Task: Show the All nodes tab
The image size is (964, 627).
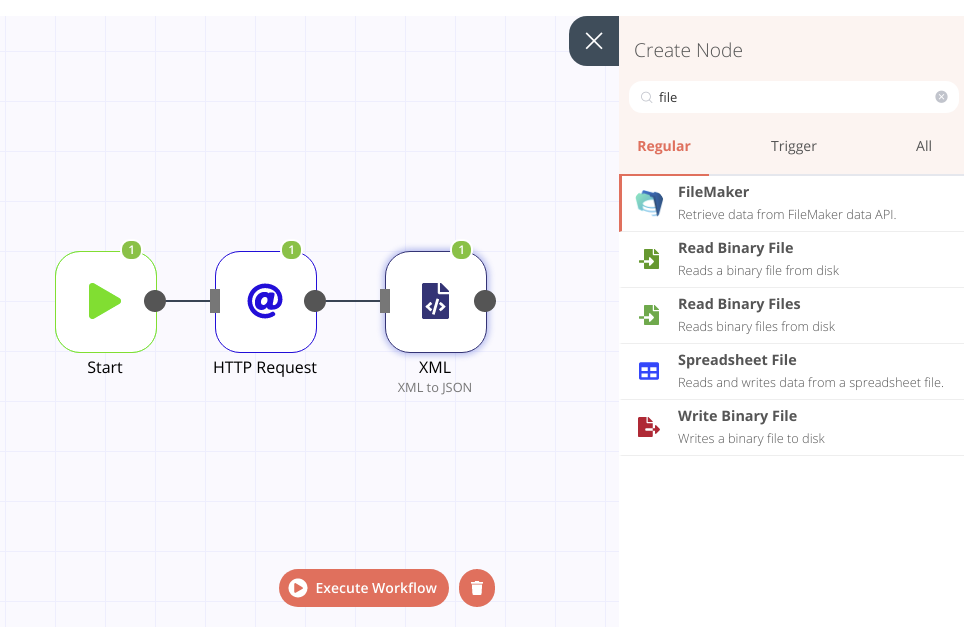Action: (x=924, y=146)
